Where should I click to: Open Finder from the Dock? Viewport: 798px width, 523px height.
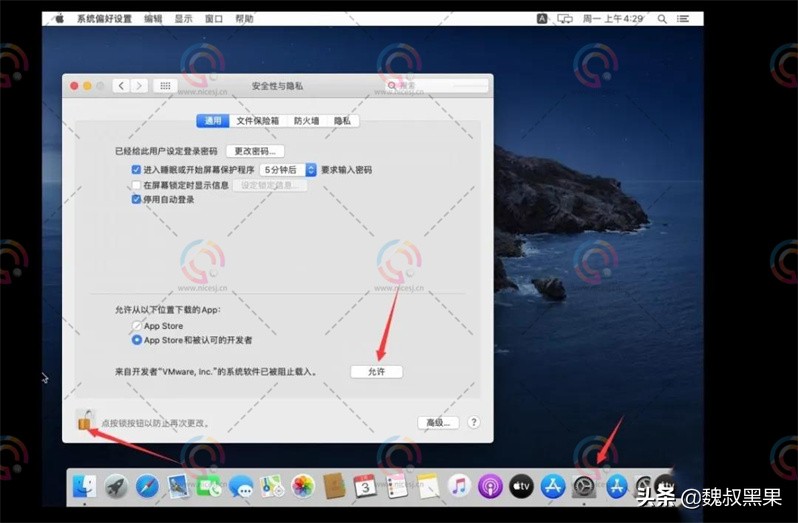pos(84,486)
